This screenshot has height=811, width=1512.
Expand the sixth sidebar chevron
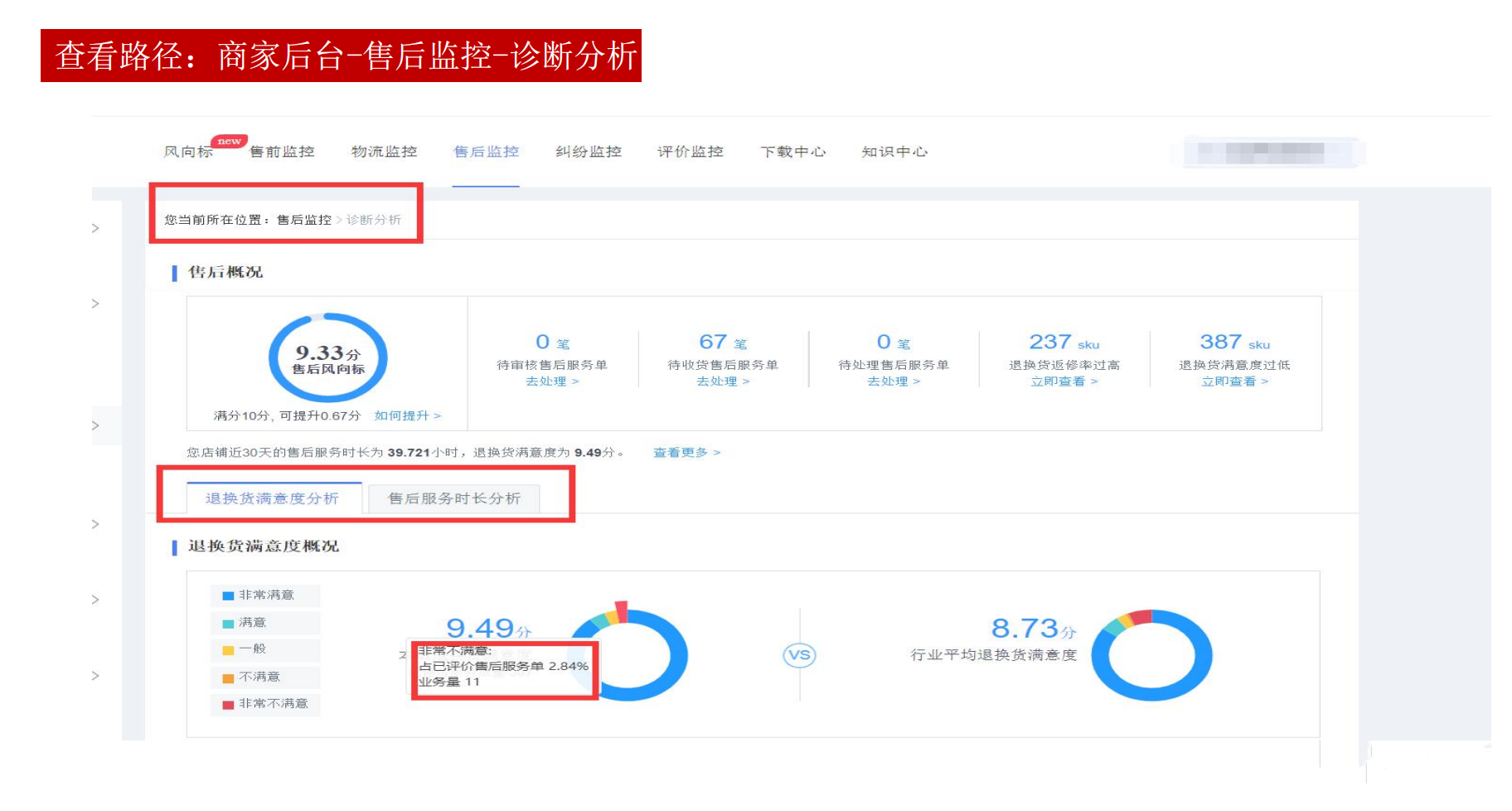95,676
